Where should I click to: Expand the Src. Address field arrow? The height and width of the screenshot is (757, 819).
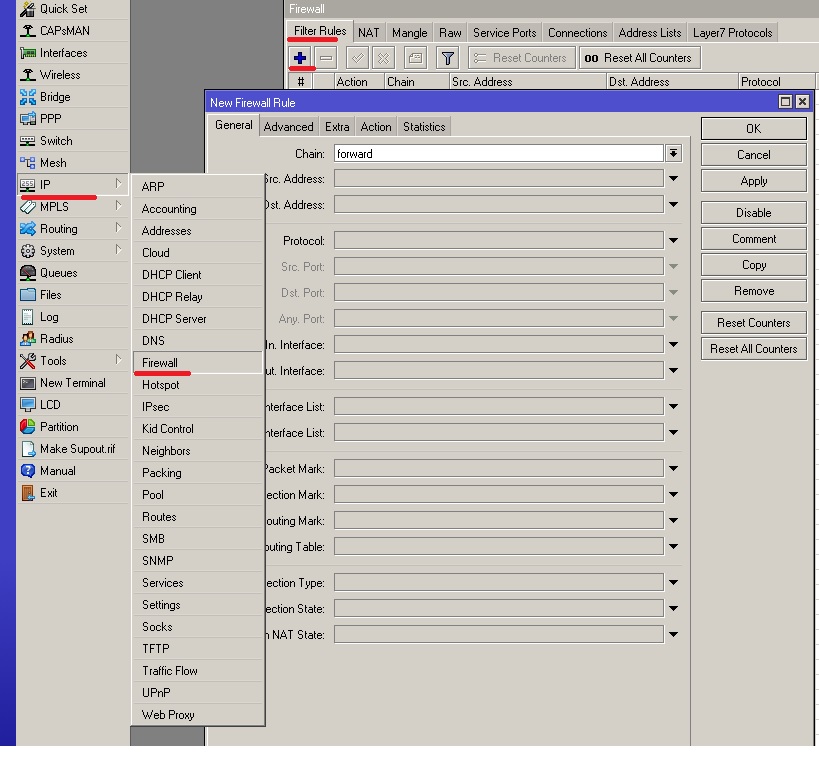click(673, 179)
